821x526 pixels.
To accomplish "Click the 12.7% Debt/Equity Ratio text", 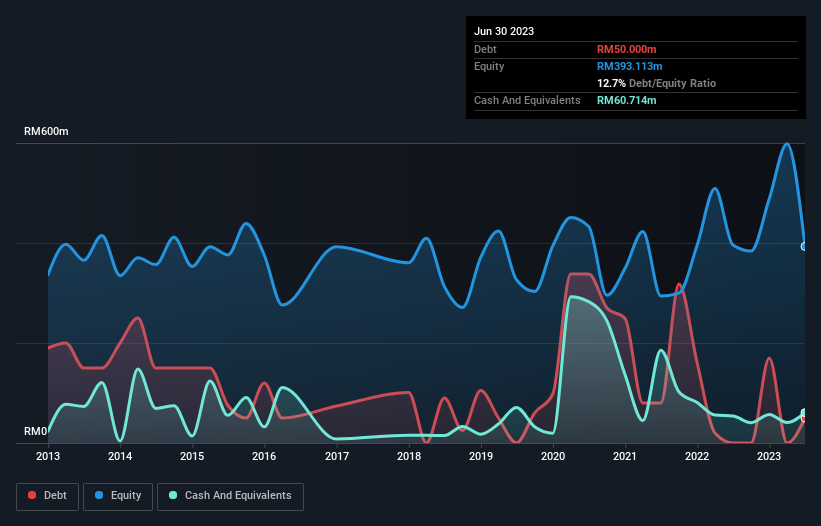I will point(656,83).
